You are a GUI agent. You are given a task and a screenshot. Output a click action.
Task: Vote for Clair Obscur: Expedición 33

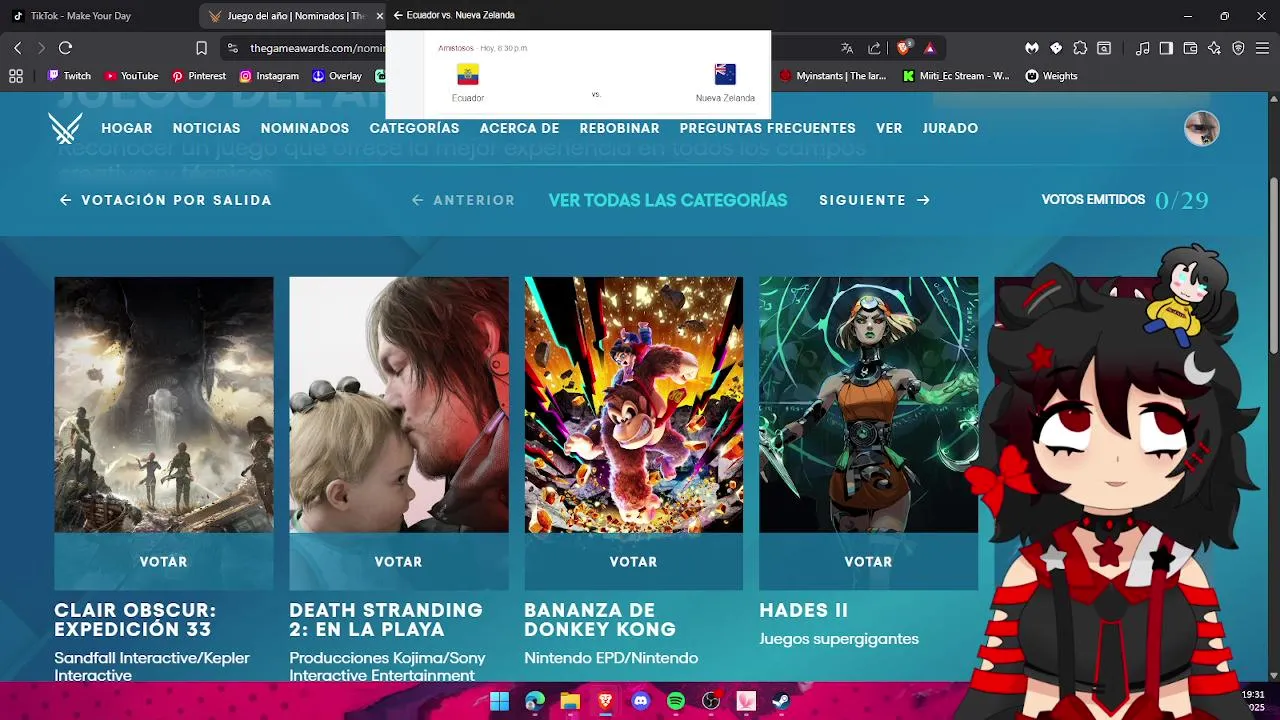click(x=163, y=562)
